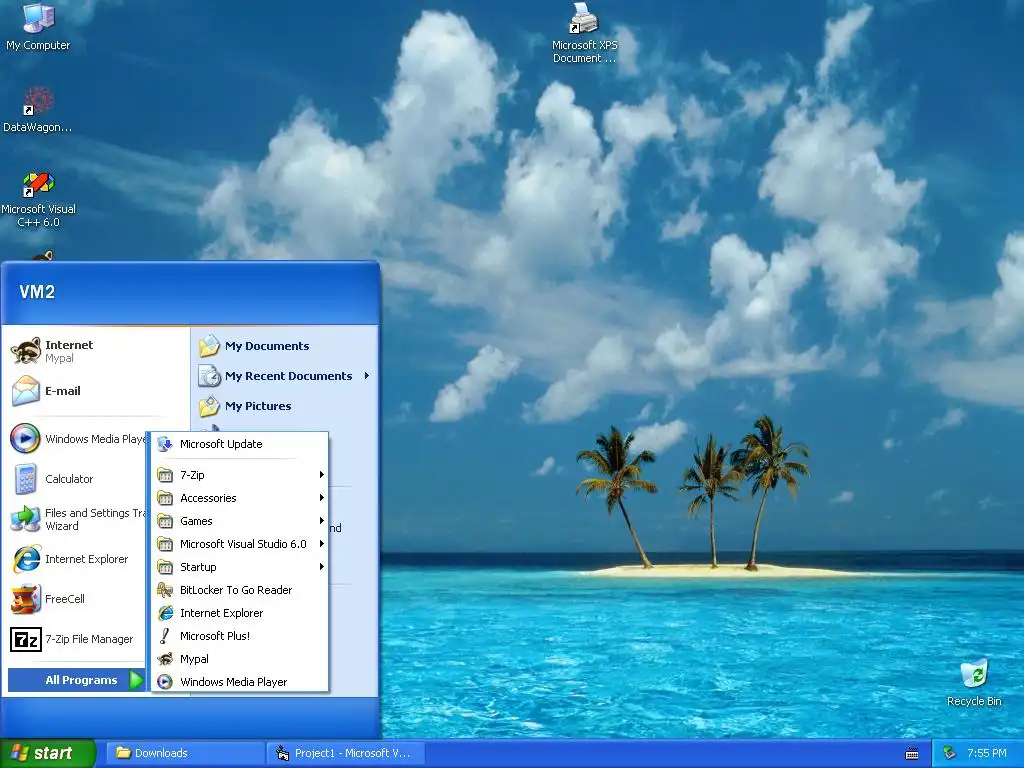
Task: Expand the Startup submenu arrow
Action: (321, 566)
